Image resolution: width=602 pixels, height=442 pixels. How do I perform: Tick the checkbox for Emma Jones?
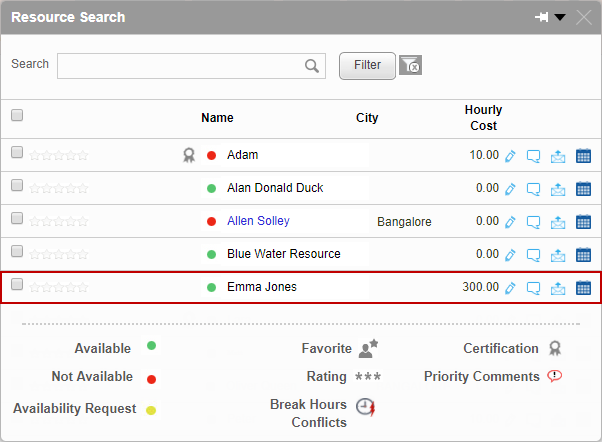[17, 285]
